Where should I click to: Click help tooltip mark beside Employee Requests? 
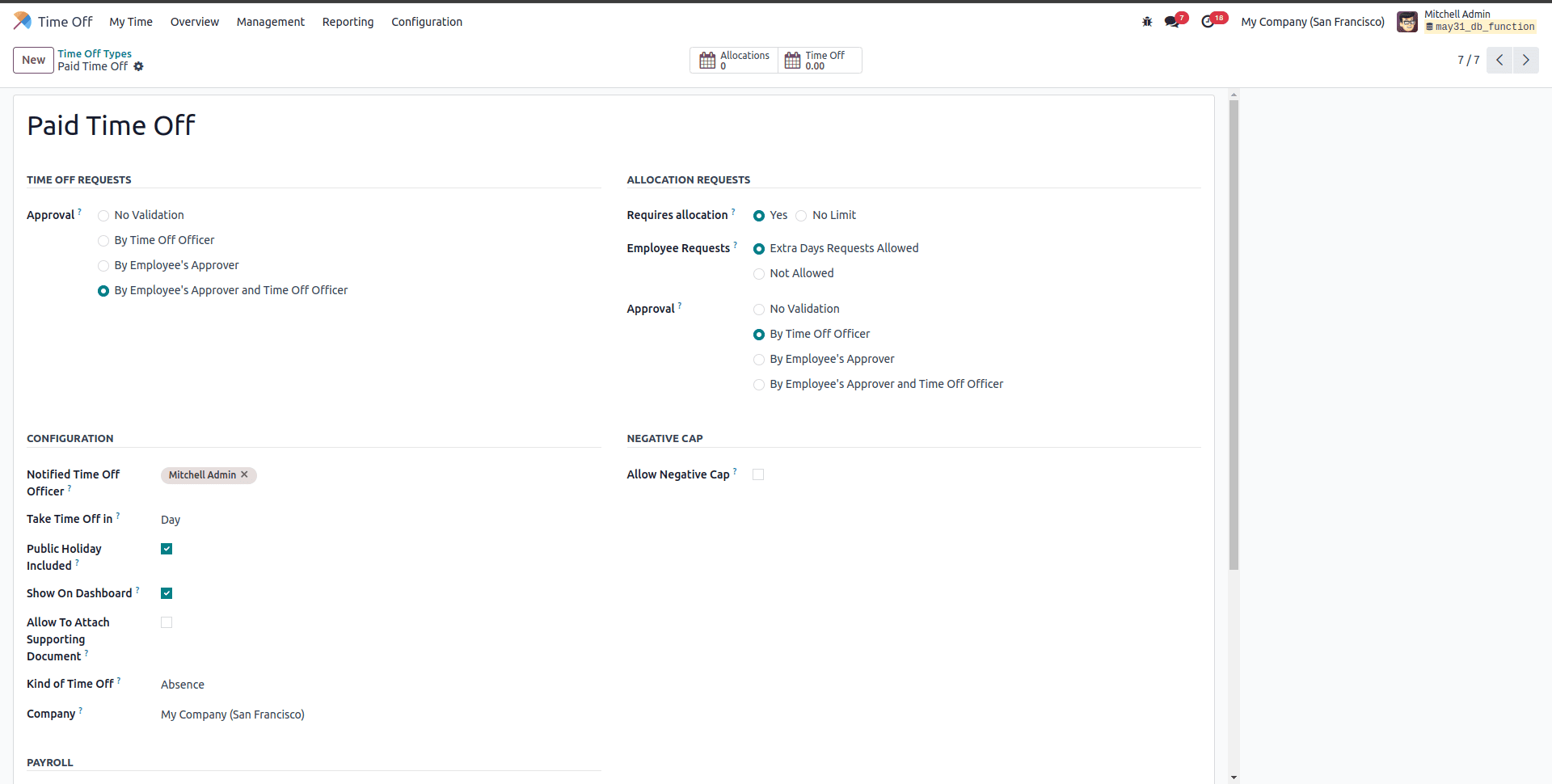[x=735, y=245]
